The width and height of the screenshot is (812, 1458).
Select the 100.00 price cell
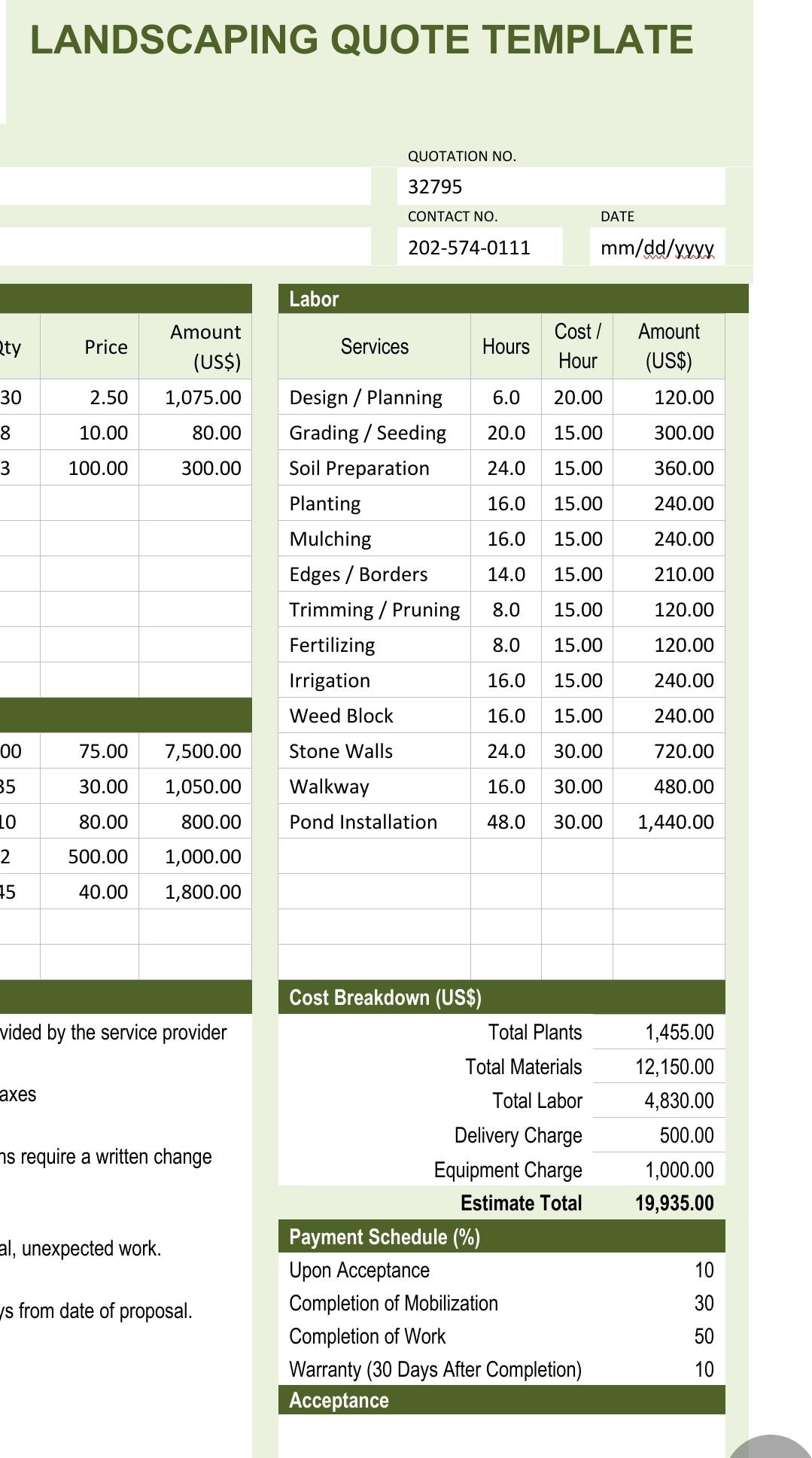[x=90, y=468]
